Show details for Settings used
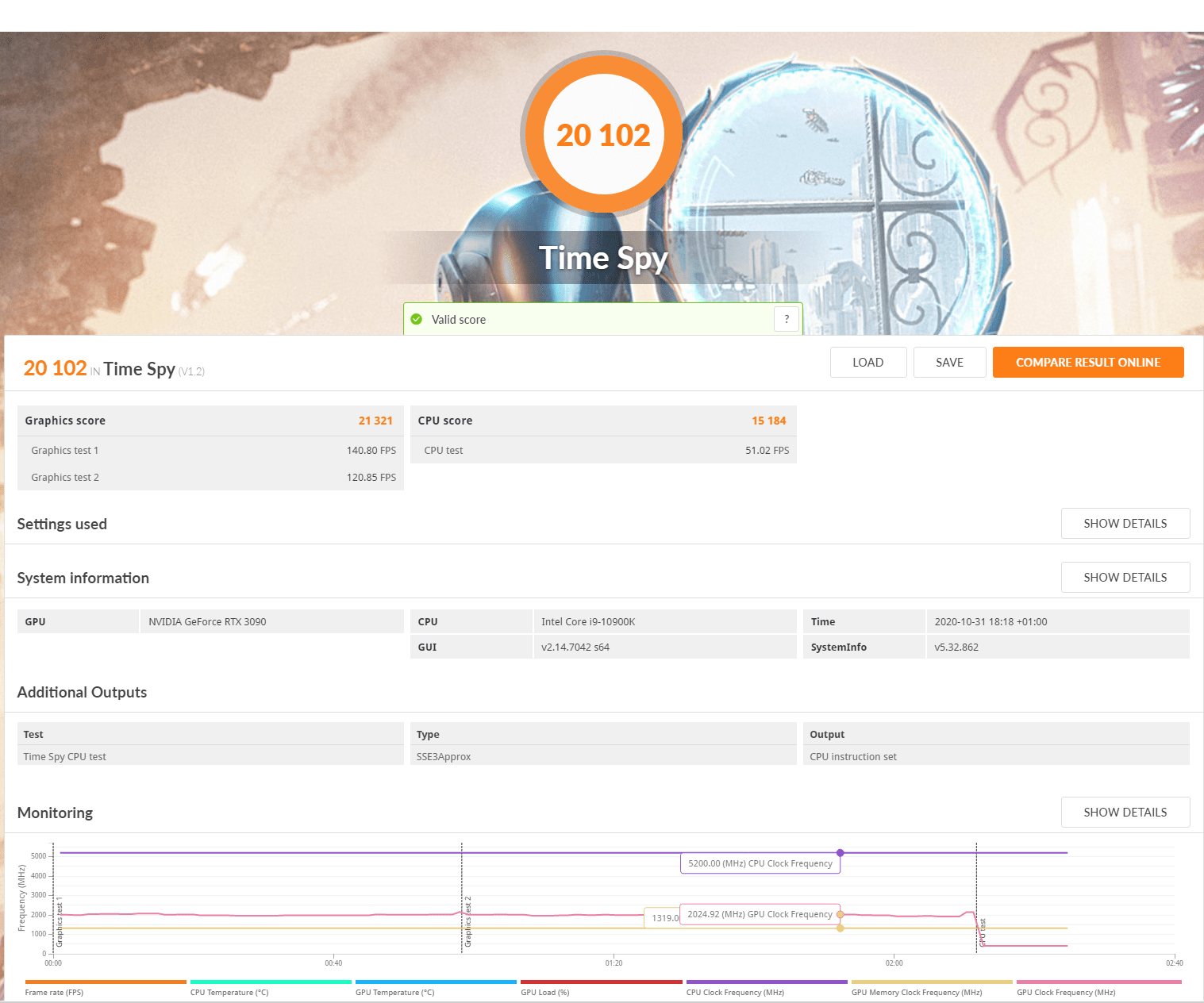This screenshot has width=1204, height=1003. (x=1125, y=524)
